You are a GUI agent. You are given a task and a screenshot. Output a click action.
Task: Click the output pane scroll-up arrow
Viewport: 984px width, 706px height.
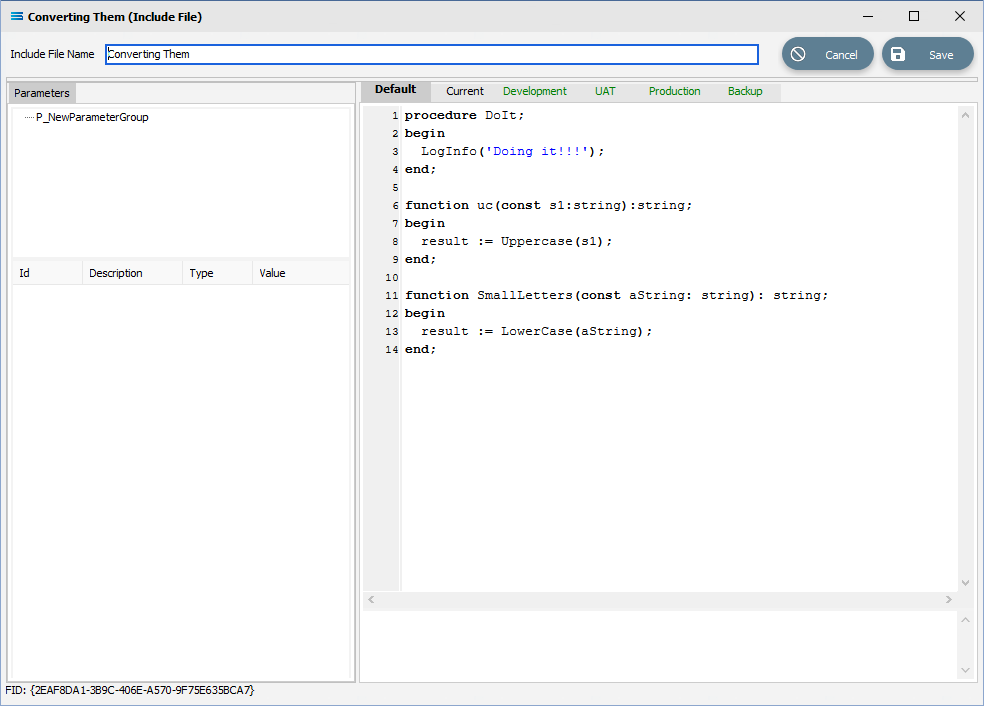(x=965, y=620)
